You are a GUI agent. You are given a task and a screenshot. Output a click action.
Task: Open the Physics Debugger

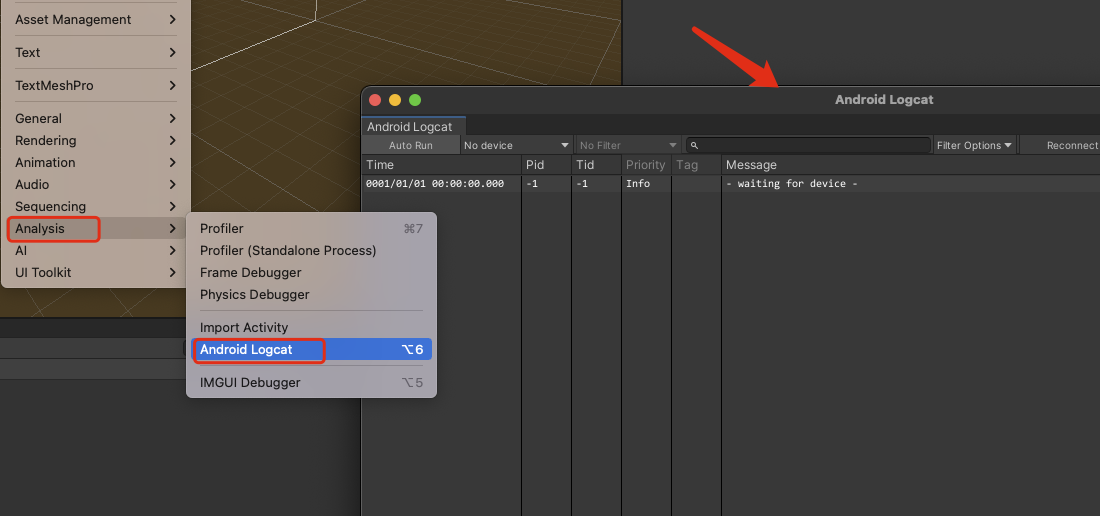click(311, 294)
